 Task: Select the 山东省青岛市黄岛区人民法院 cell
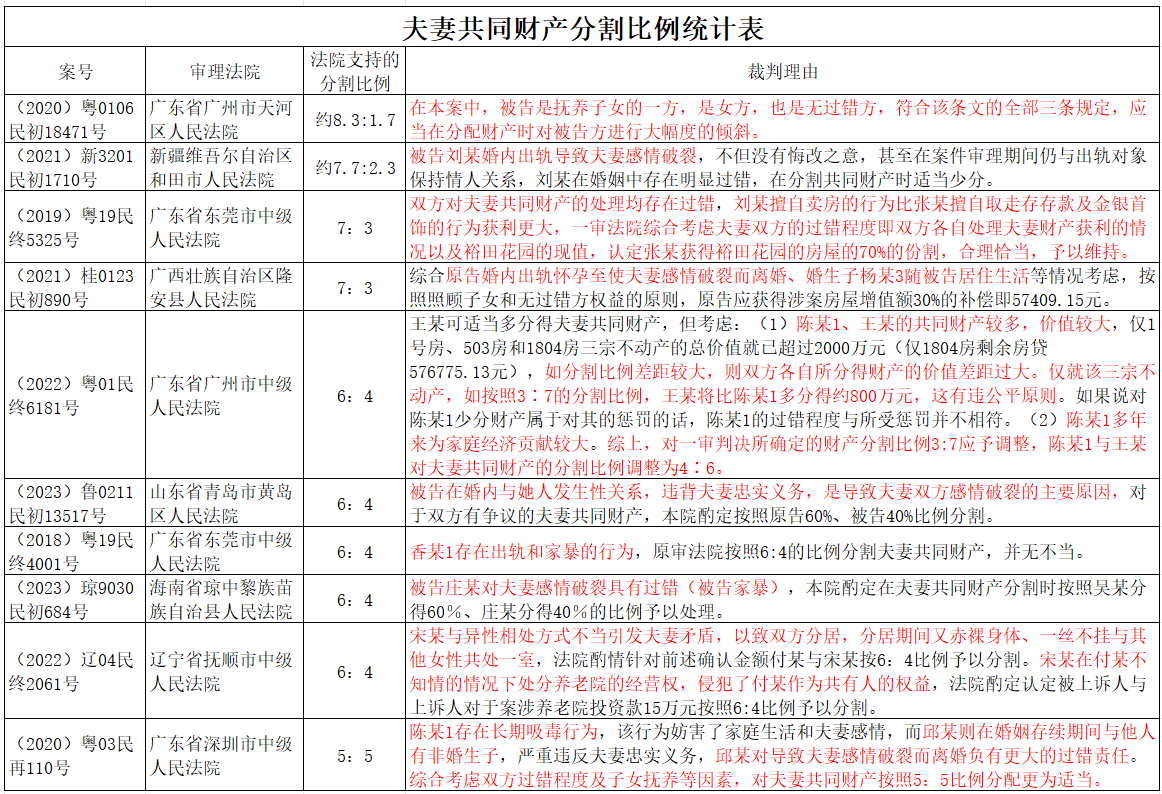tap(225, 504)
